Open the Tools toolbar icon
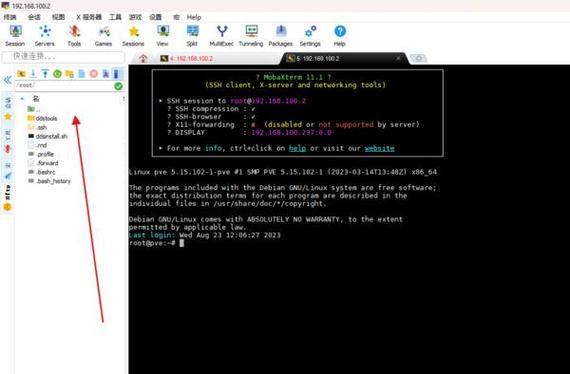This screenshot has width=570, height=374. pyautogui.click(x=74, y=36)
